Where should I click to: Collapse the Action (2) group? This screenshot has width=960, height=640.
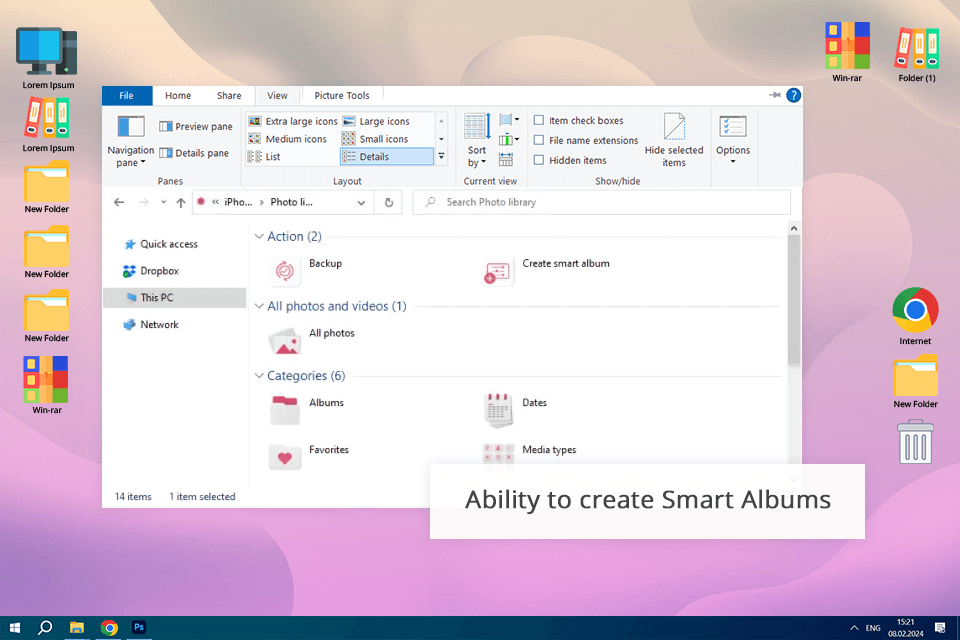coord(259,236)
